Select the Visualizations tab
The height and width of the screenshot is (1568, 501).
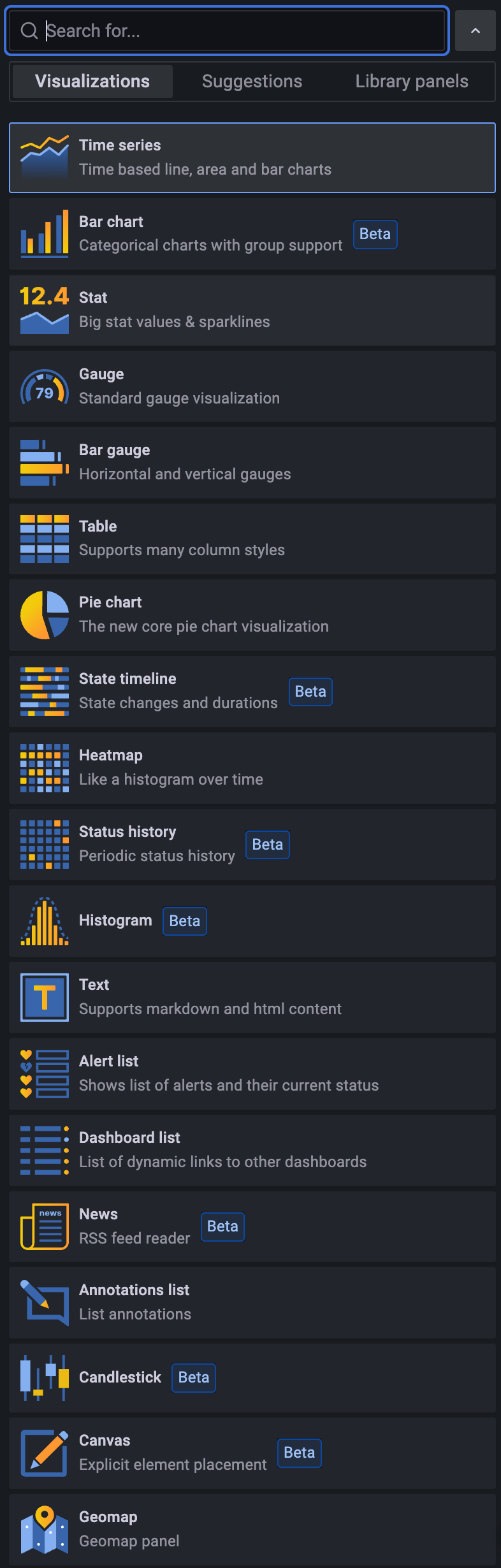(92, 82)
